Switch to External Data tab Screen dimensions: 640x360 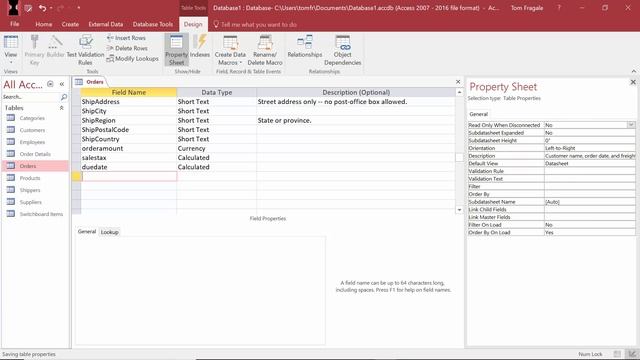pos(106,24)
